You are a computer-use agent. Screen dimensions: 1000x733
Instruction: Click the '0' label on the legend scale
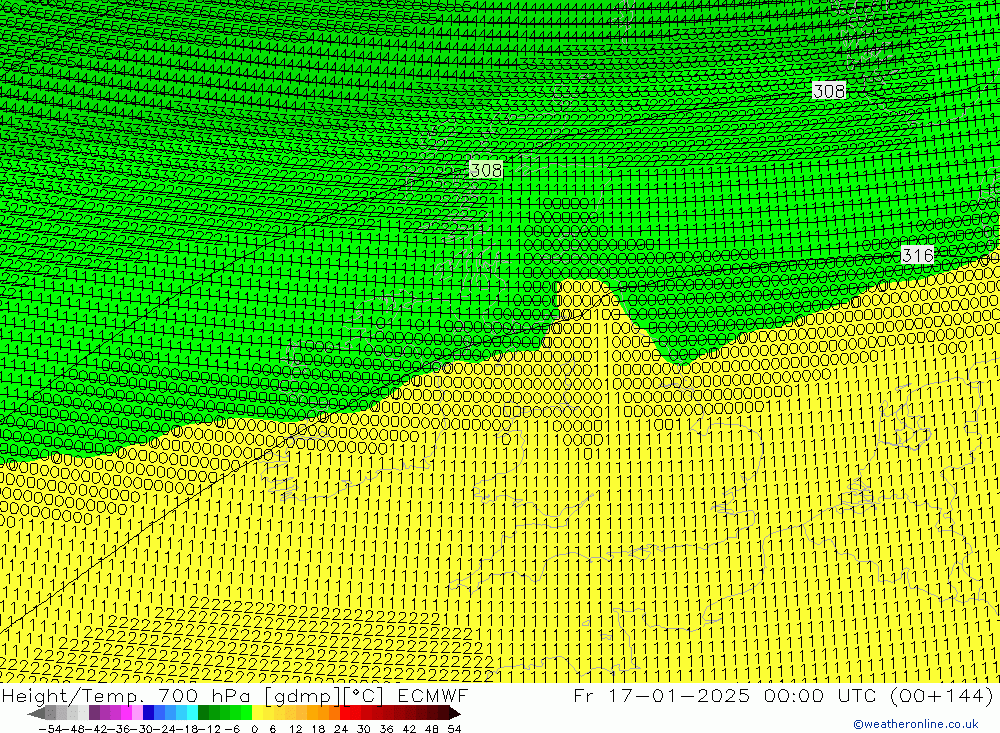click(254, 729)
